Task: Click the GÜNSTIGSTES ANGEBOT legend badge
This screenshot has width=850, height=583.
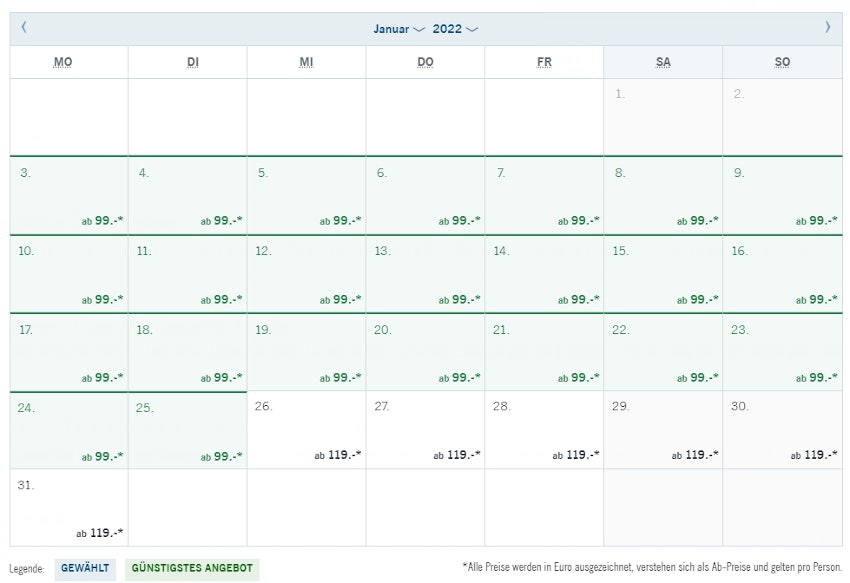Action: [191, 568]
